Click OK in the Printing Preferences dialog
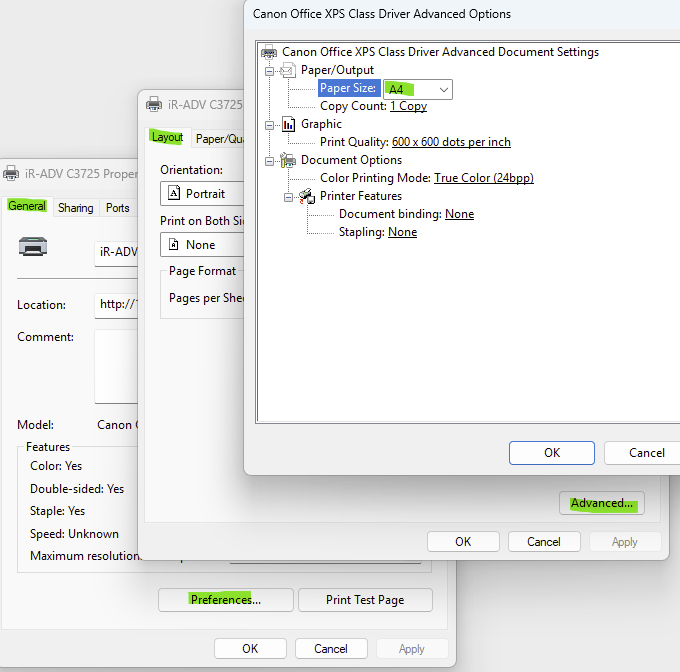 pos(463,542)
